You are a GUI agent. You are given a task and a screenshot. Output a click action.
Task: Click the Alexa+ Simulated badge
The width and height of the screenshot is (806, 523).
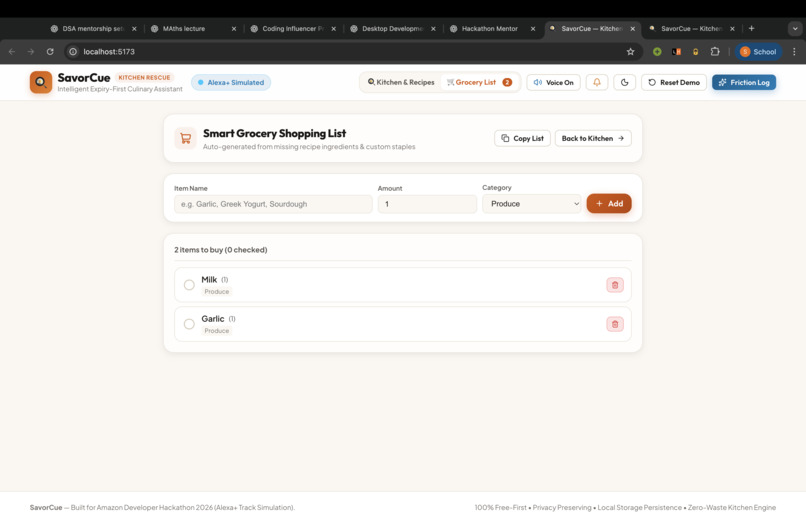pos(231,82)
